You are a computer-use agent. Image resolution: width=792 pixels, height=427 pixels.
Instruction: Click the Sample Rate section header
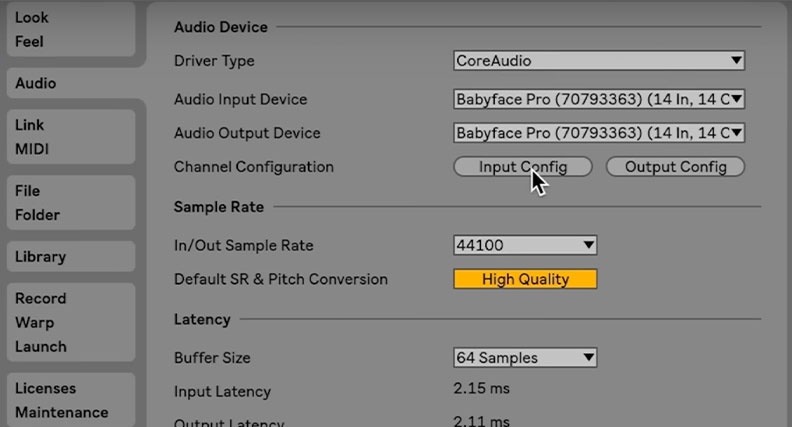219,207
